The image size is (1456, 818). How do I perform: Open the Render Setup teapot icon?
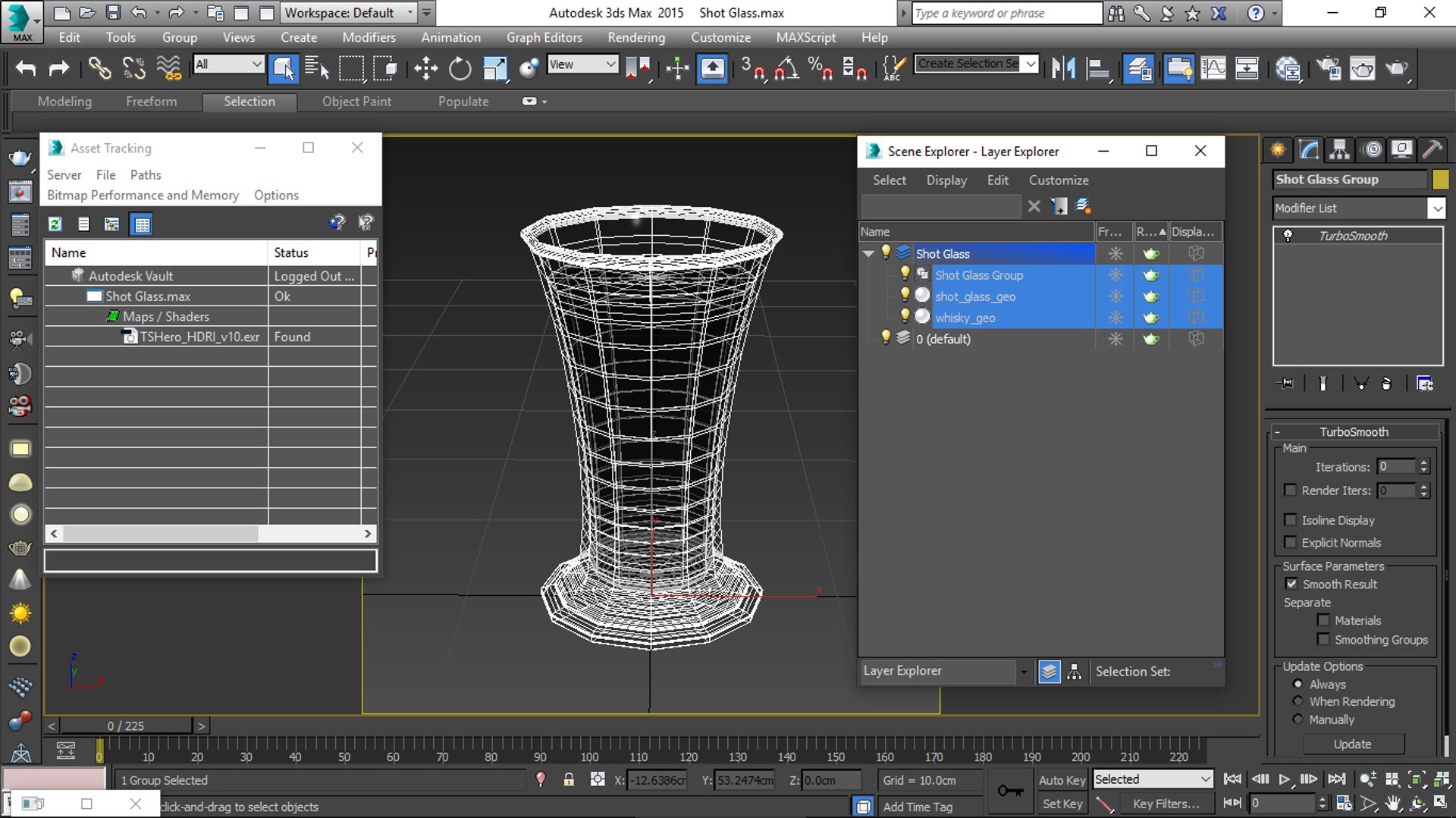click(1328, 68)
